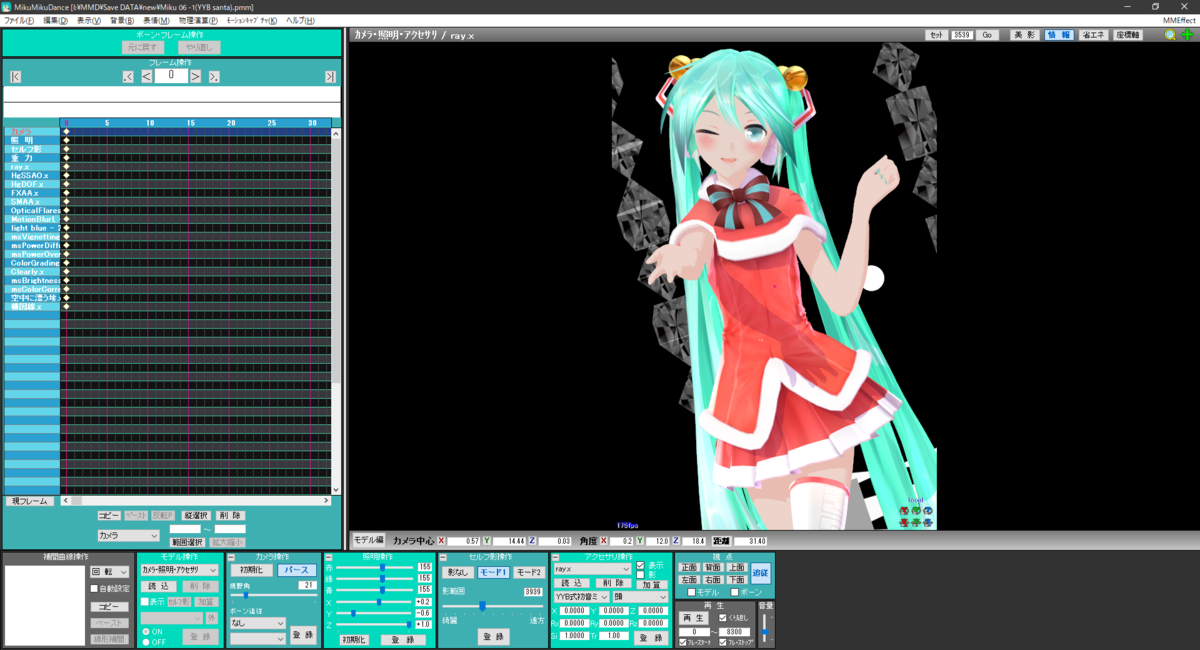This screenshot has width=1200, height=650.
Task: Select the ON radio button
Action: [144, 631]
